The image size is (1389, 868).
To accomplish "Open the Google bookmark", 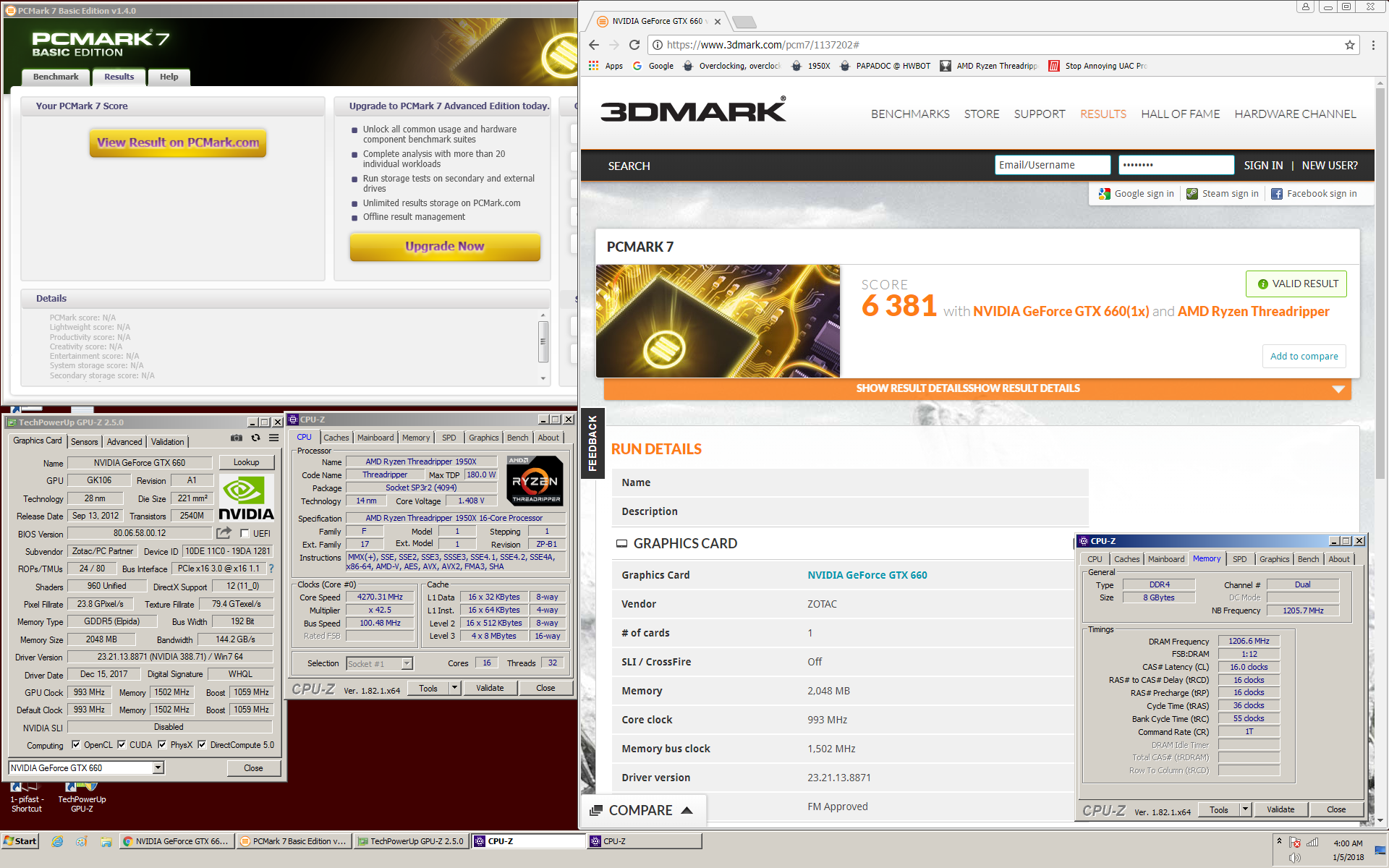I will [653, 66].
